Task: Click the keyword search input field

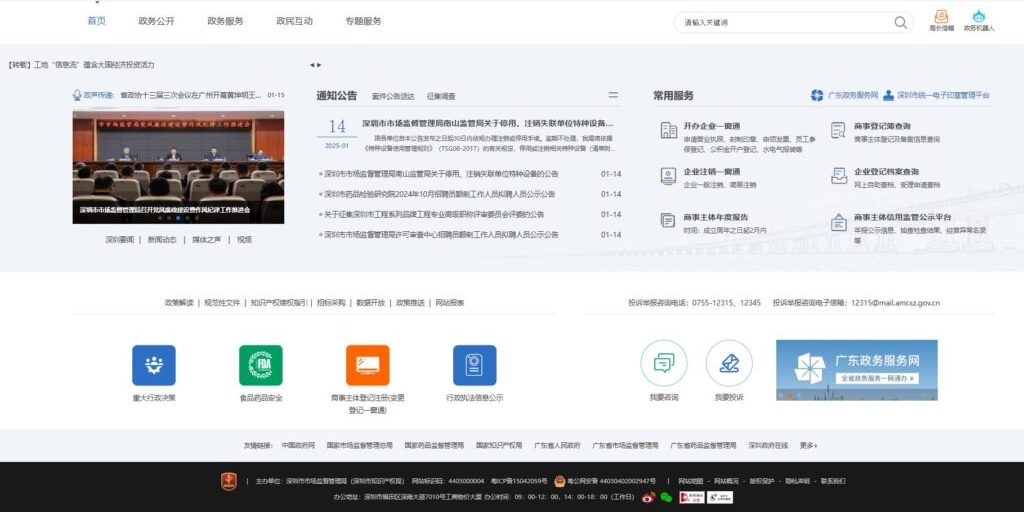Action: pos(785,22)
